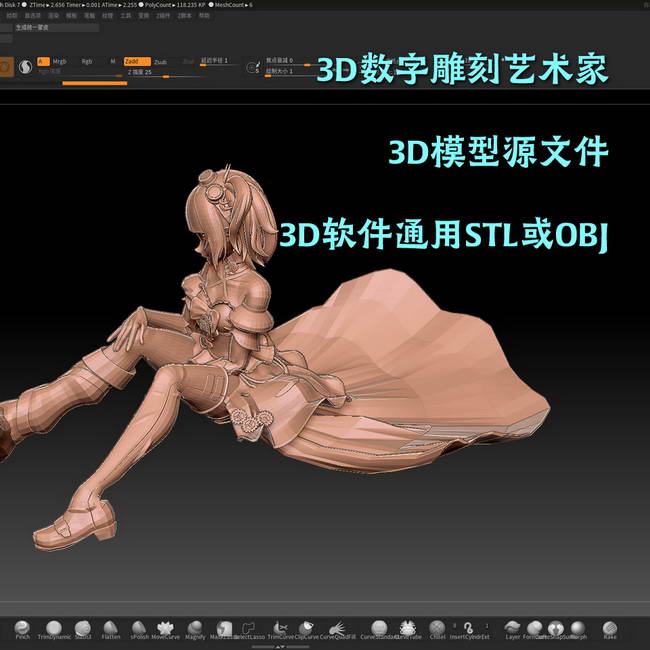This screenshot has width=650, height=650.
Task: Toggle the M material mode
Action: (112, 61)
